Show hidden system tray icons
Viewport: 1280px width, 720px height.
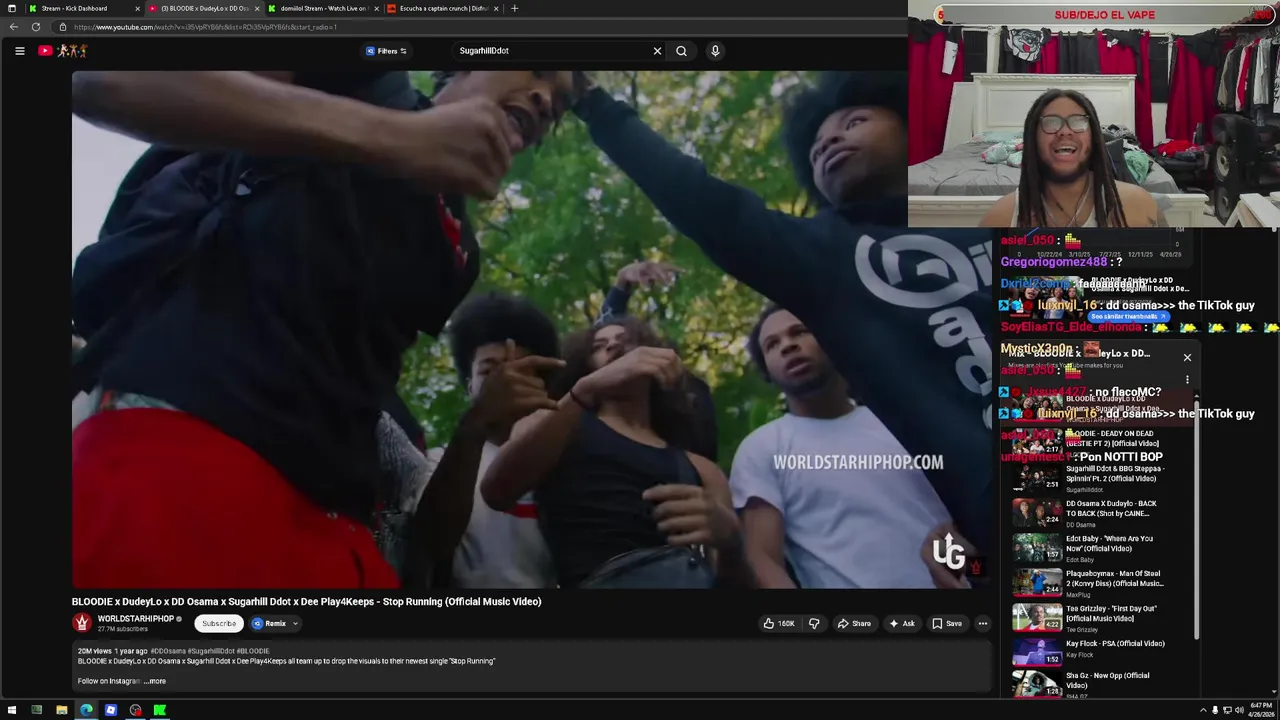tap(1203, 710)
